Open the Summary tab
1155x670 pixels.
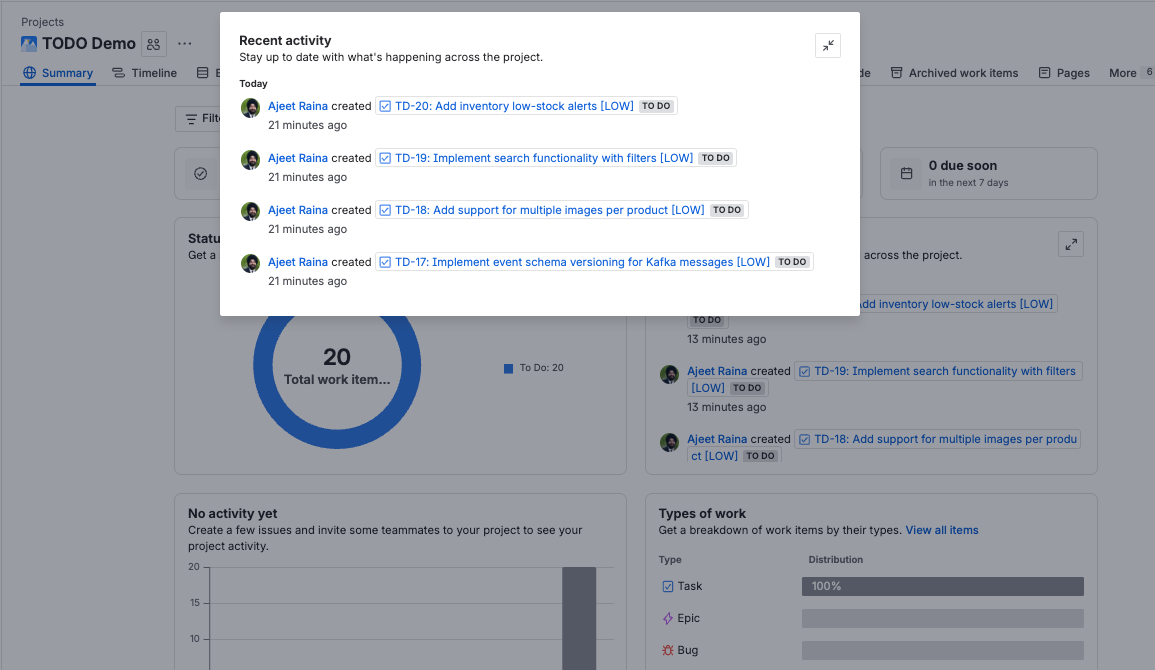pos(58,73)
